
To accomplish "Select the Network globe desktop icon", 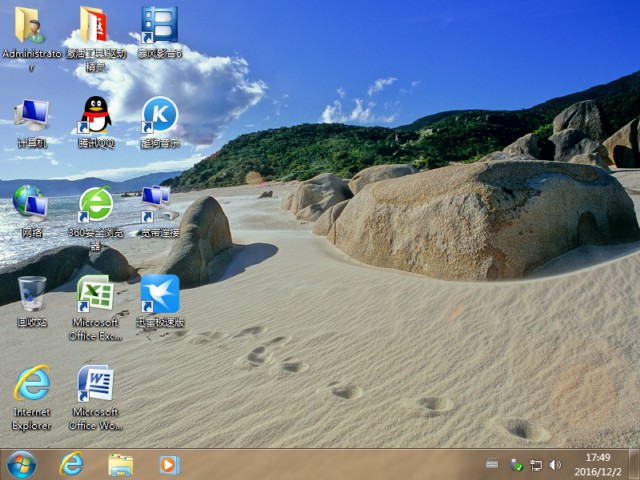I will 31,205.
